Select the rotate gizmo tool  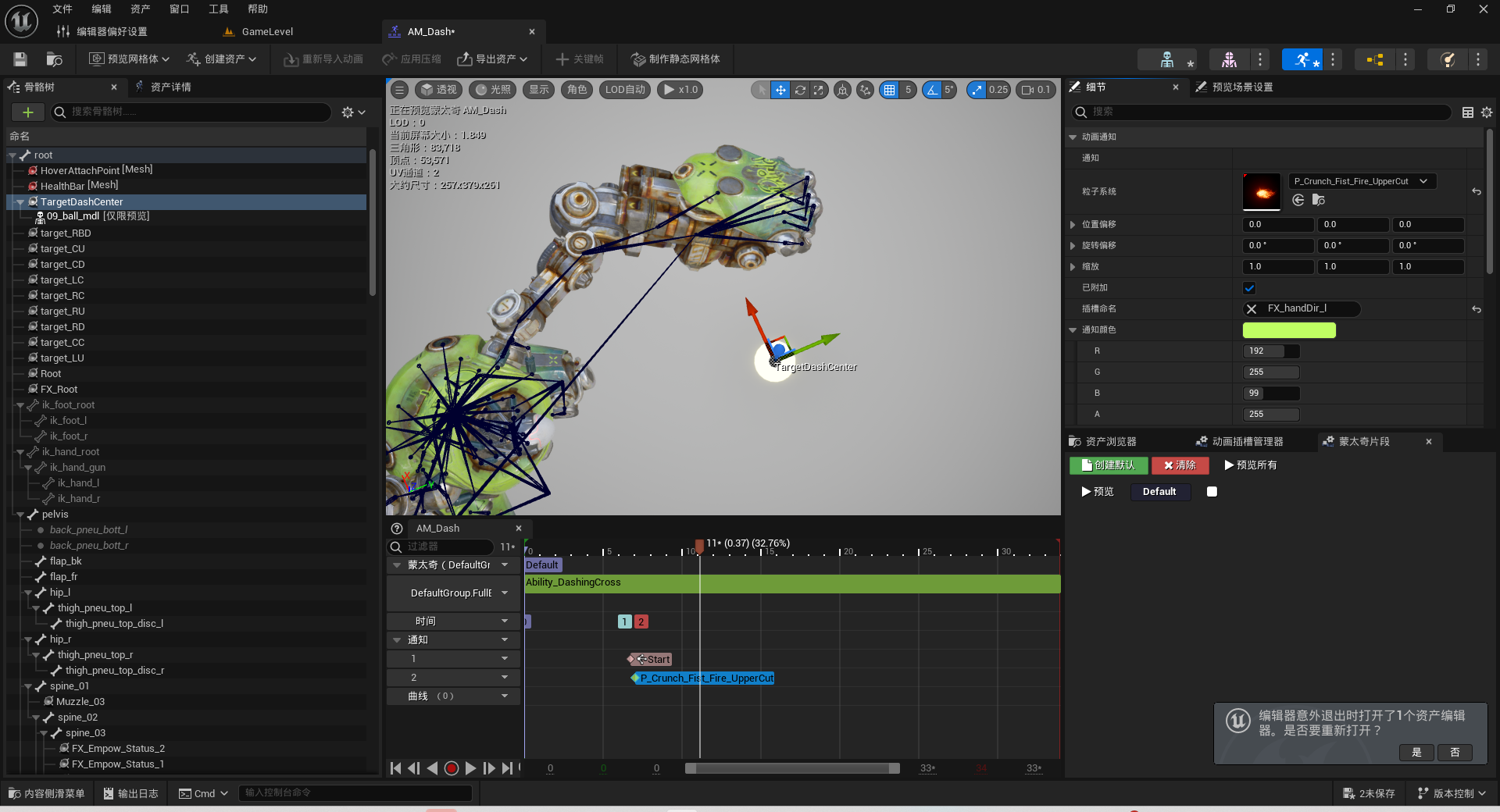click(x=800, y=90)
